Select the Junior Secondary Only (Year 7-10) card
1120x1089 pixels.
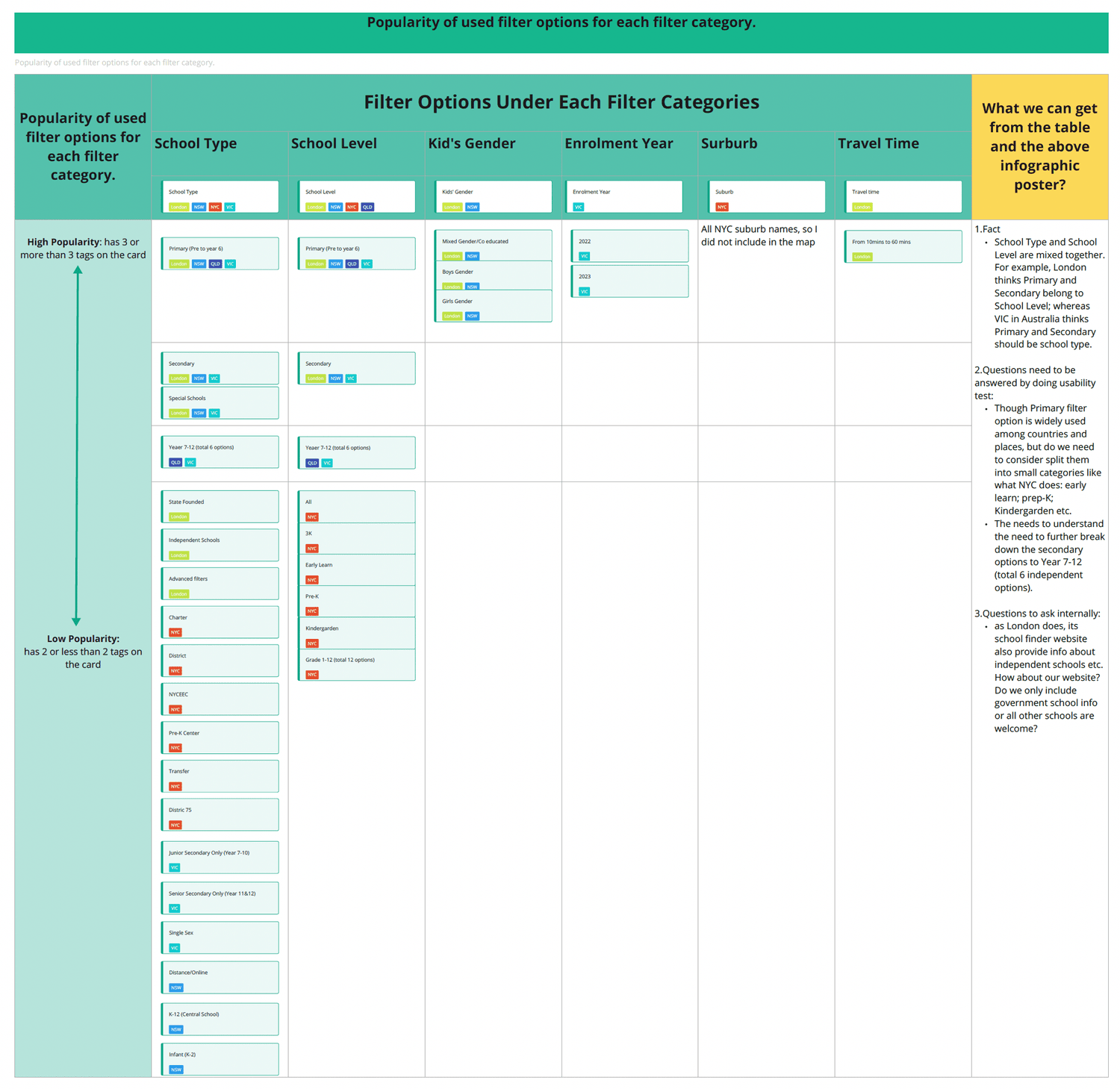(220, 858)
